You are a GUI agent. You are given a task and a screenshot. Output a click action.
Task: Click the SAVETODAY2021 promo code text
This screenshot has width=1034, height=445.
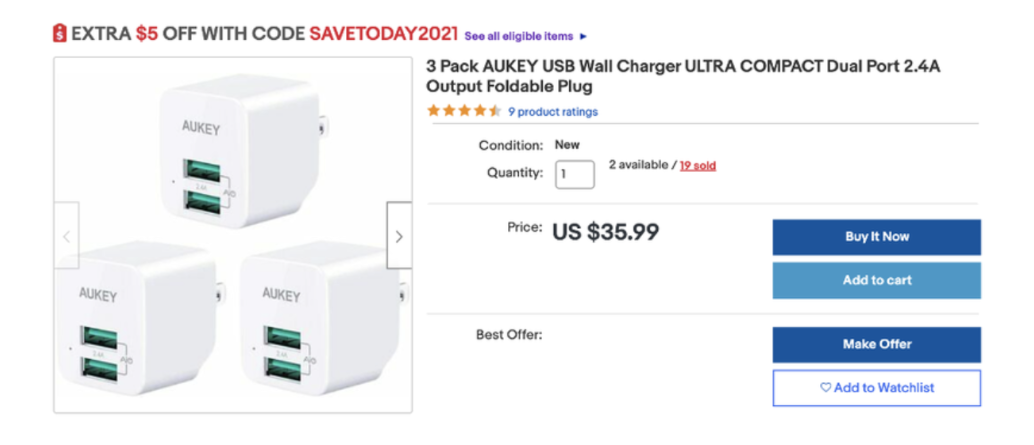click(x=383, y=33)
